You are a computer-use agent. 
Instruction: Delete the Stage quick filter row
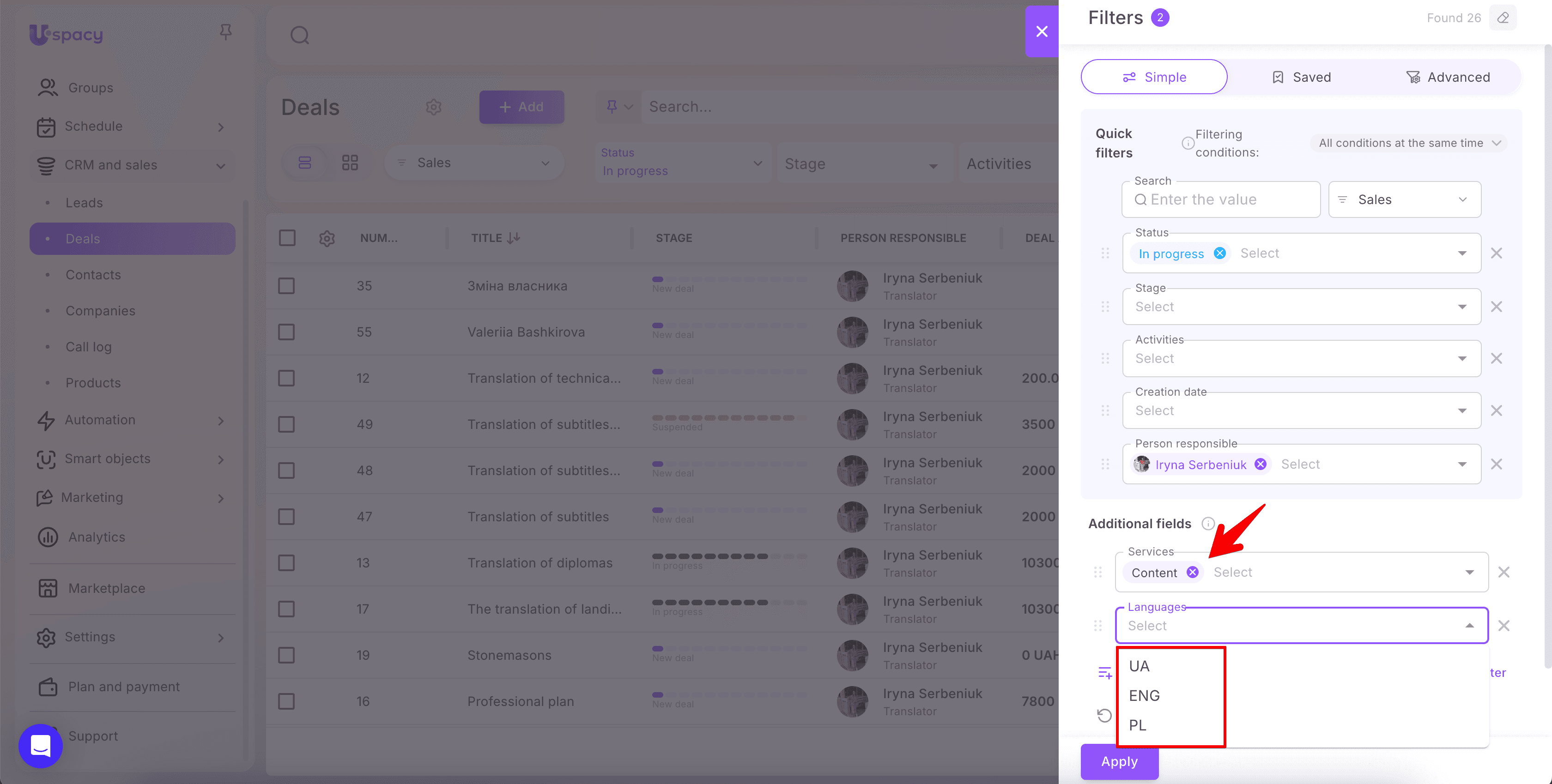coord(1497,307)
